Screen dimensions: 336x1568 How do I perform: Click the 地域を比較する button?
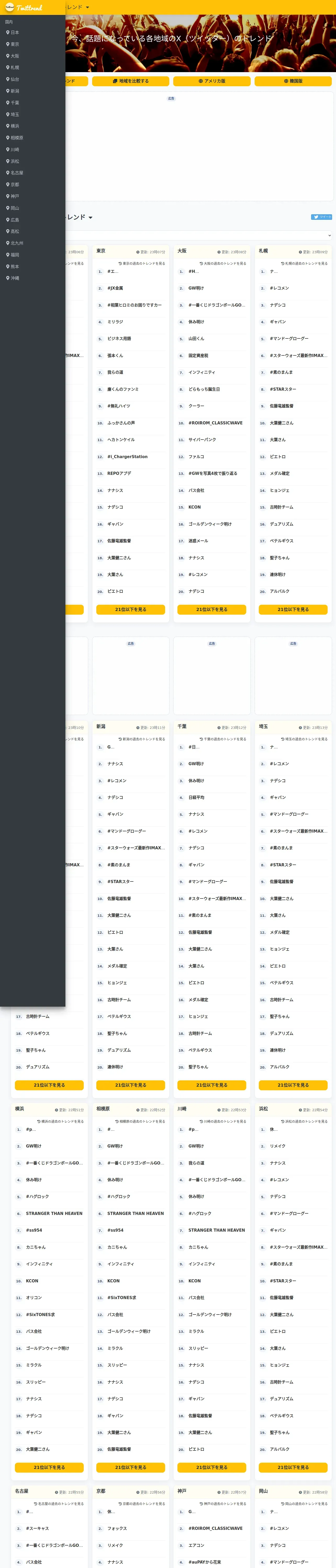(131, 81)
